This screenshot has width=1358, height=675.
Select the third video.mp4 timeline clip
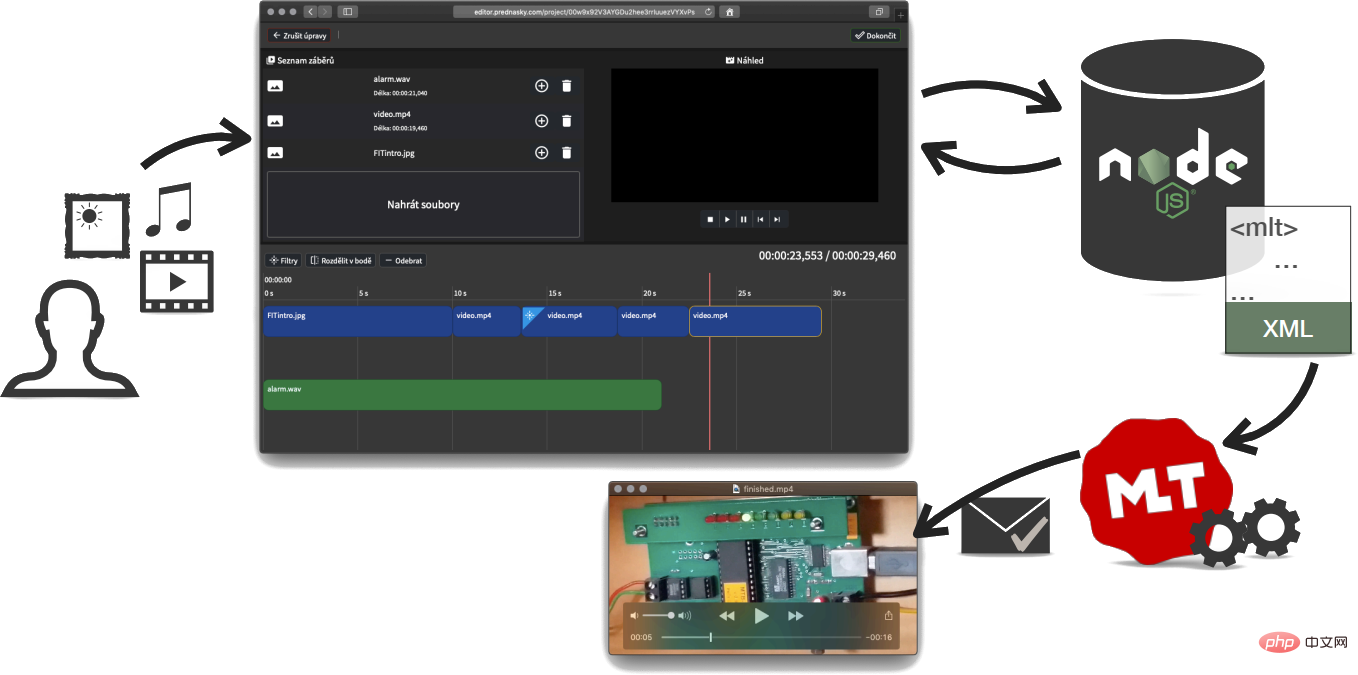point(653,321)
